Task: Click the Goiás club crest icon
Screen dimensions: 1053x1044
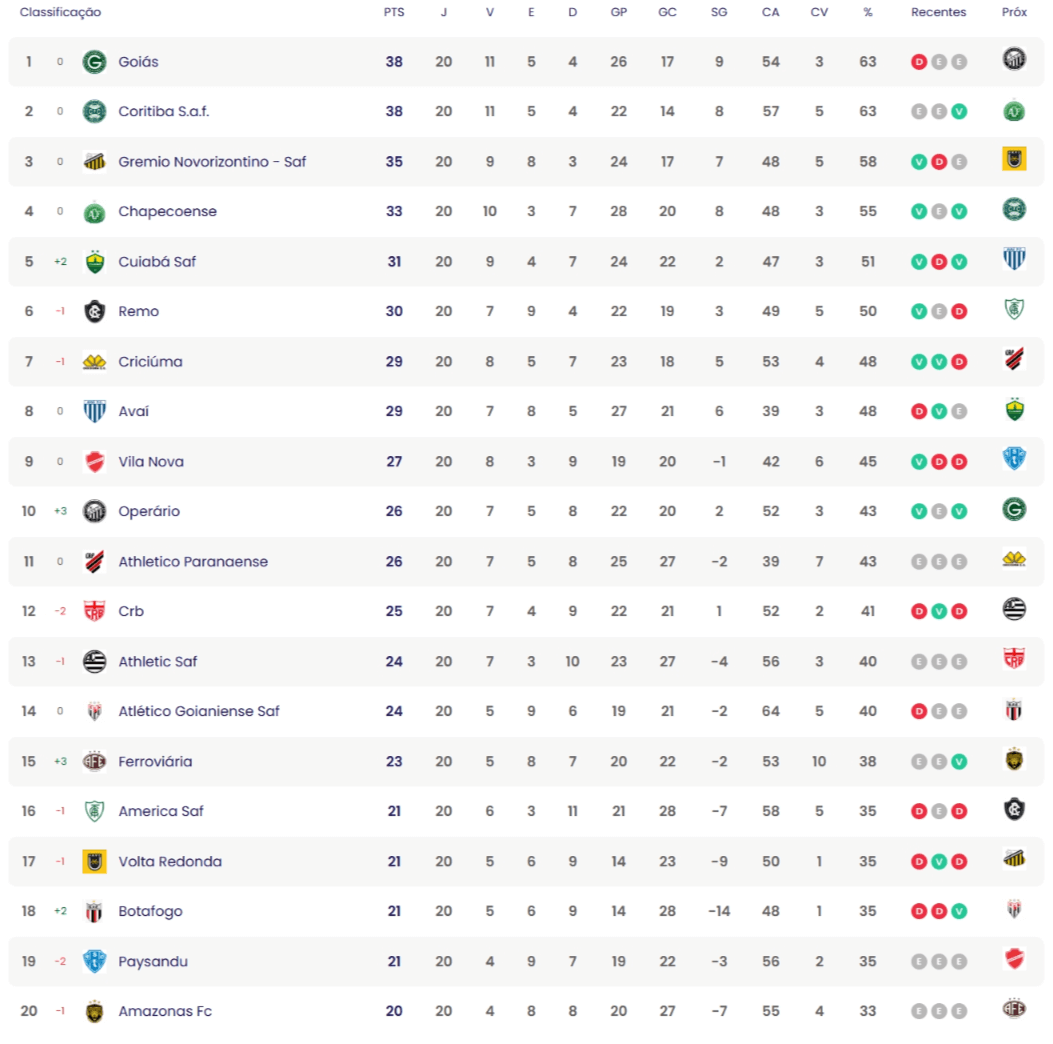Action: coord(94,62)
